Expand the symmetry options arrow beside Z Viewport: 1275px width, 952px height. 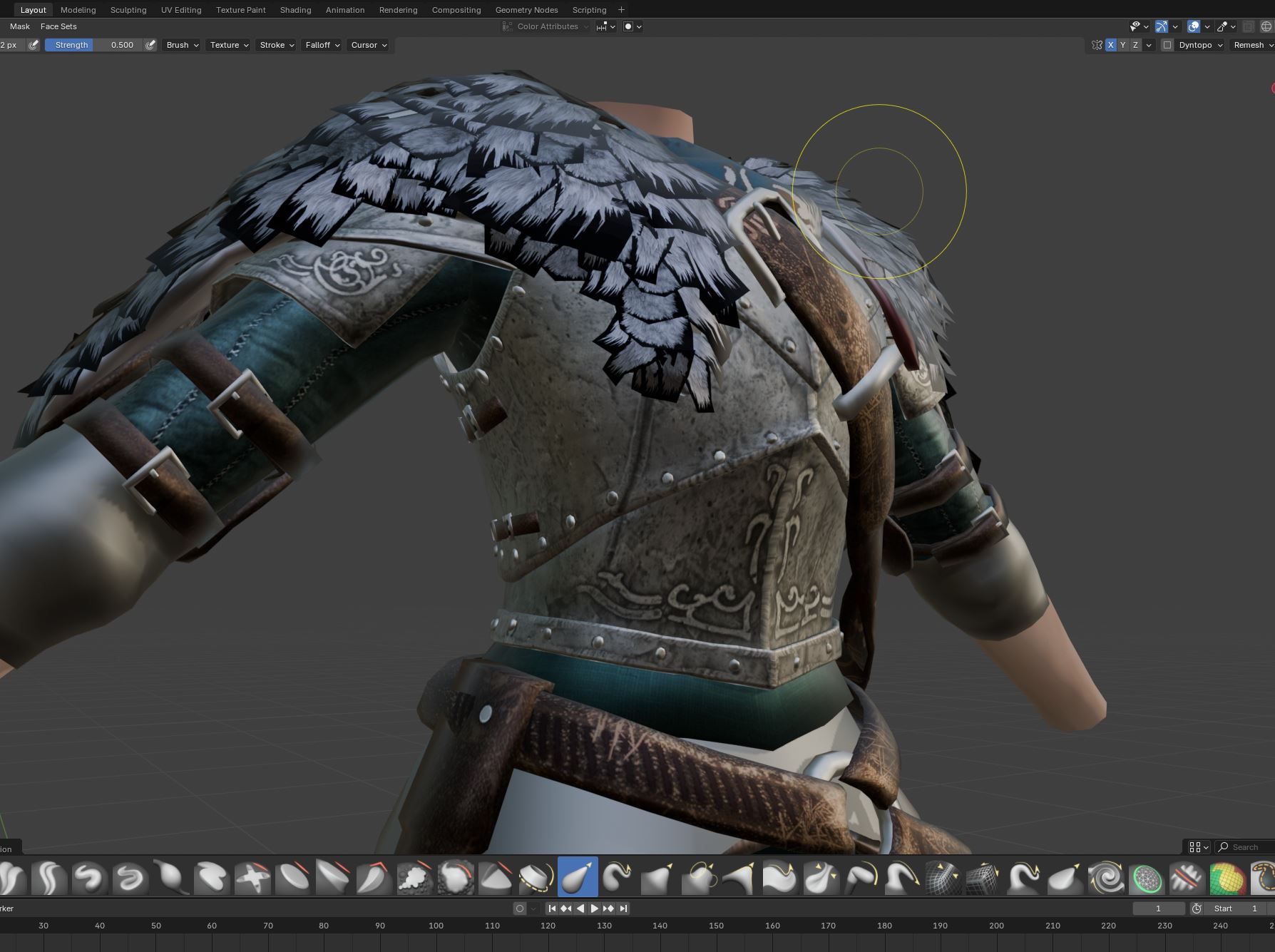click(1149, 45)
